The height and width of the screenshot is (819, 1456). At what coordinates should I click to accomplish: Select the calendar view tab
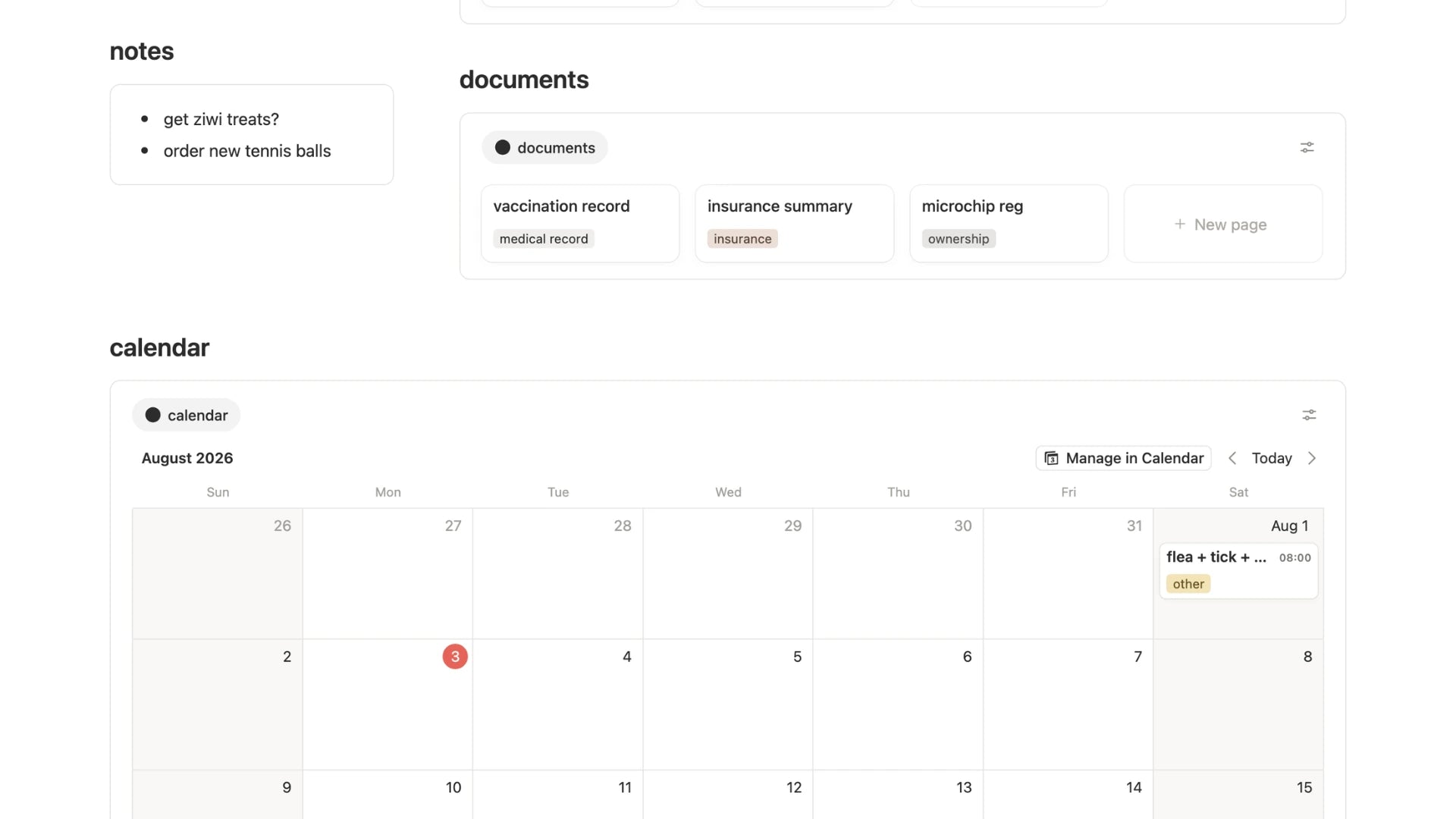pyautogui.click(x=187, y=415)
